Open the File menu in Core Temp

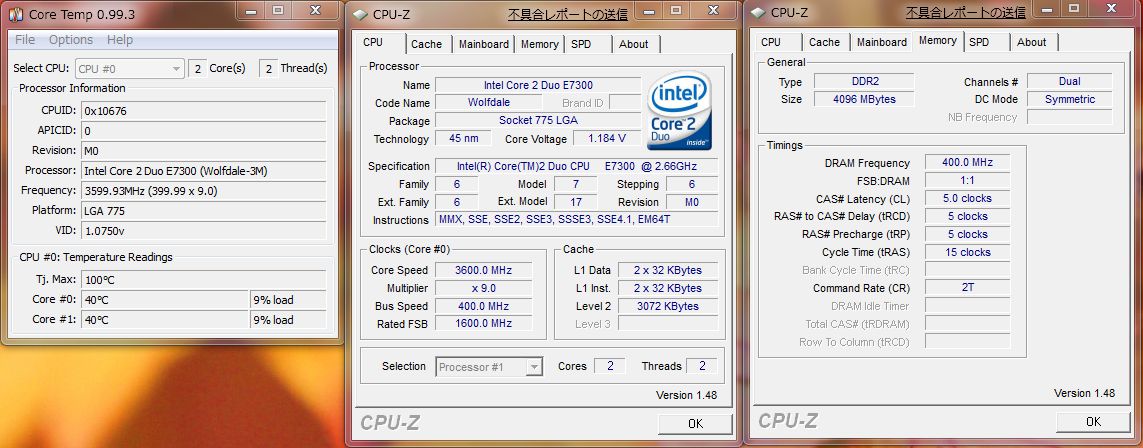[x=25, y=39]
